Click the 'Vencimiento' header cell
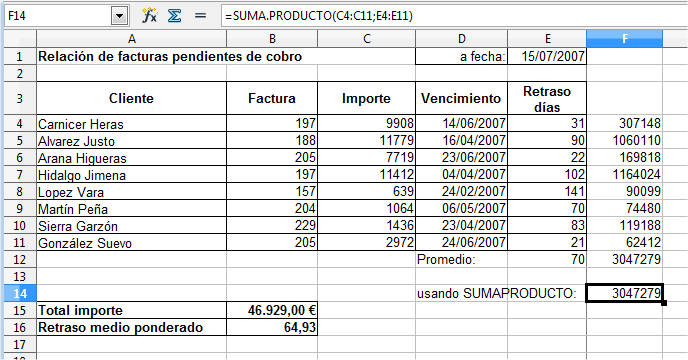 462,98
